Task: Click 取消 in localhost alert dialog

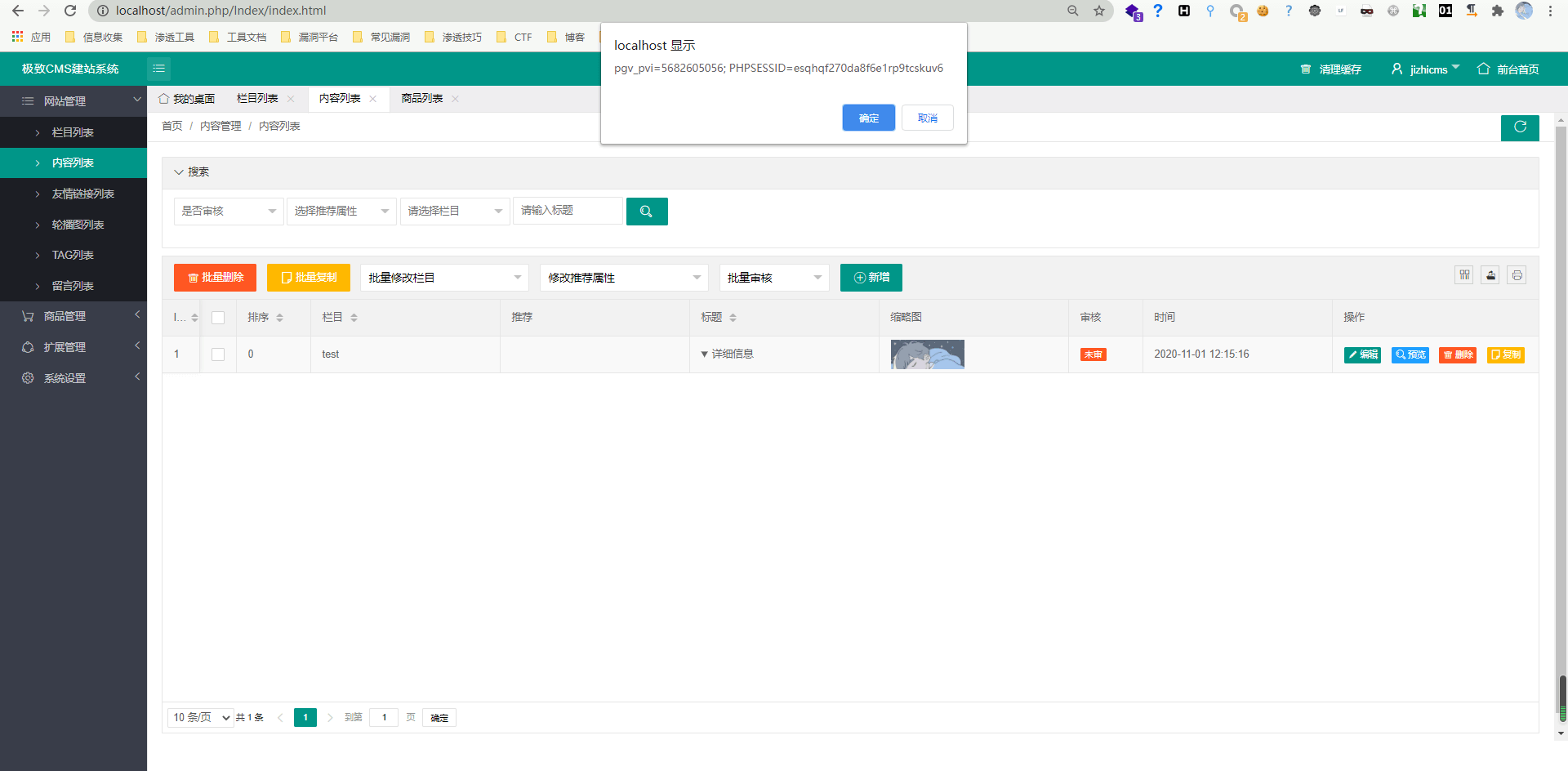Action: tap(928, 118)
